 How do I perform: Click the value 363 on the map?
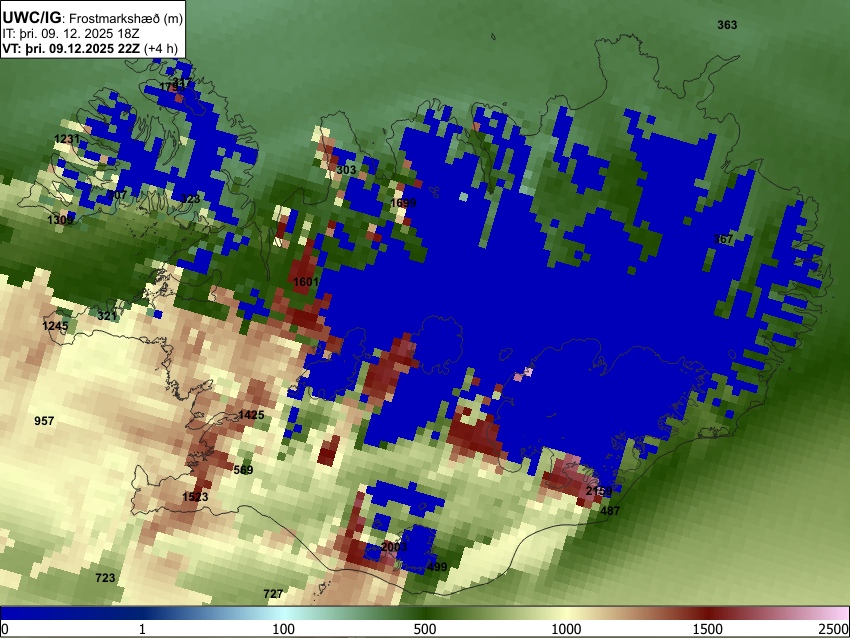(x=727, y=25)
